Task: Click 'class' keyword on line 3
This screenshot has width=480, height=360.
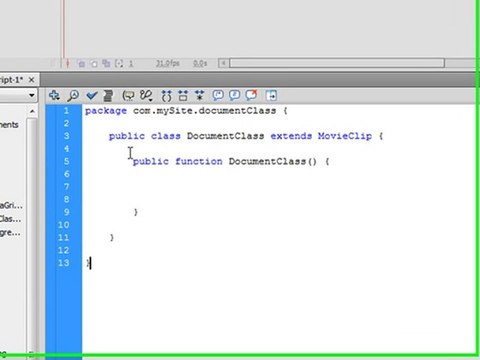Action: pos(166,136)
